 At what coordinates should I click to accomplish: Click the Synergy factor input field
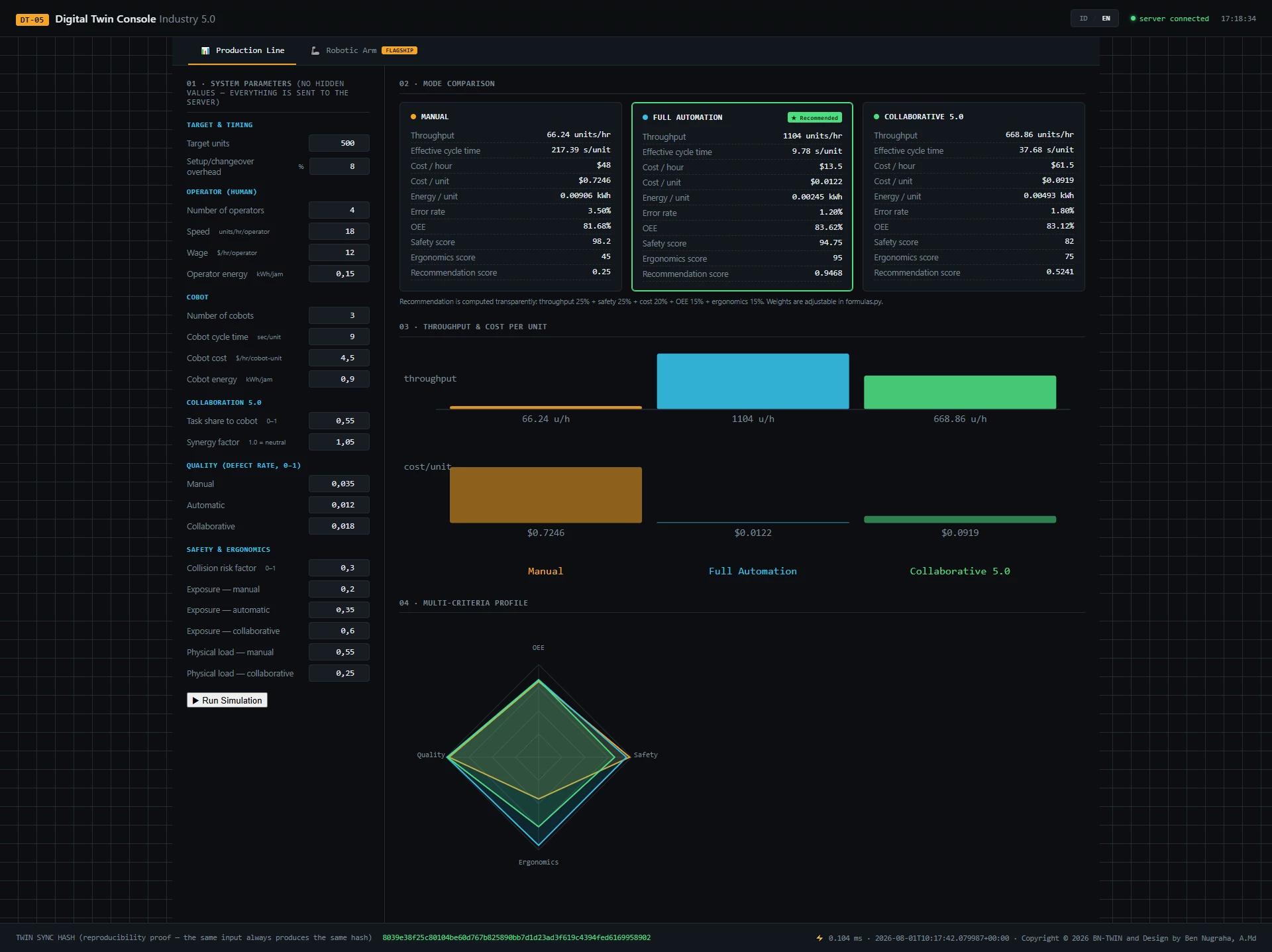click(339, 442)
